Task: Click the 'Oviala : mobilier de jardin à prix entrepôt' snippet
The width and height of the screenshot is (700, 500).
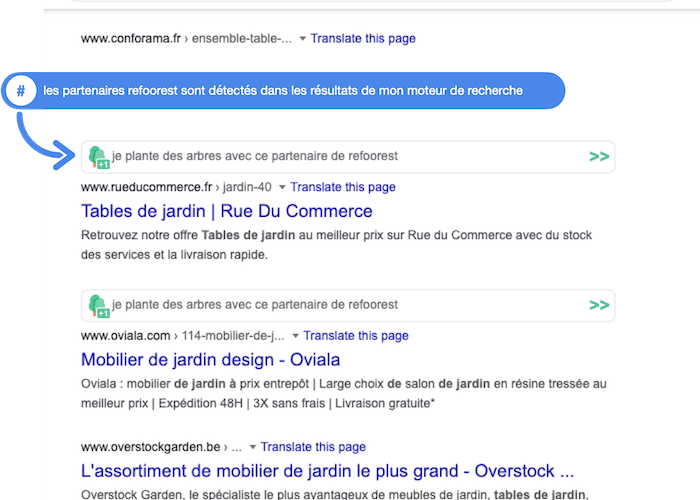Action: (344, 393)
